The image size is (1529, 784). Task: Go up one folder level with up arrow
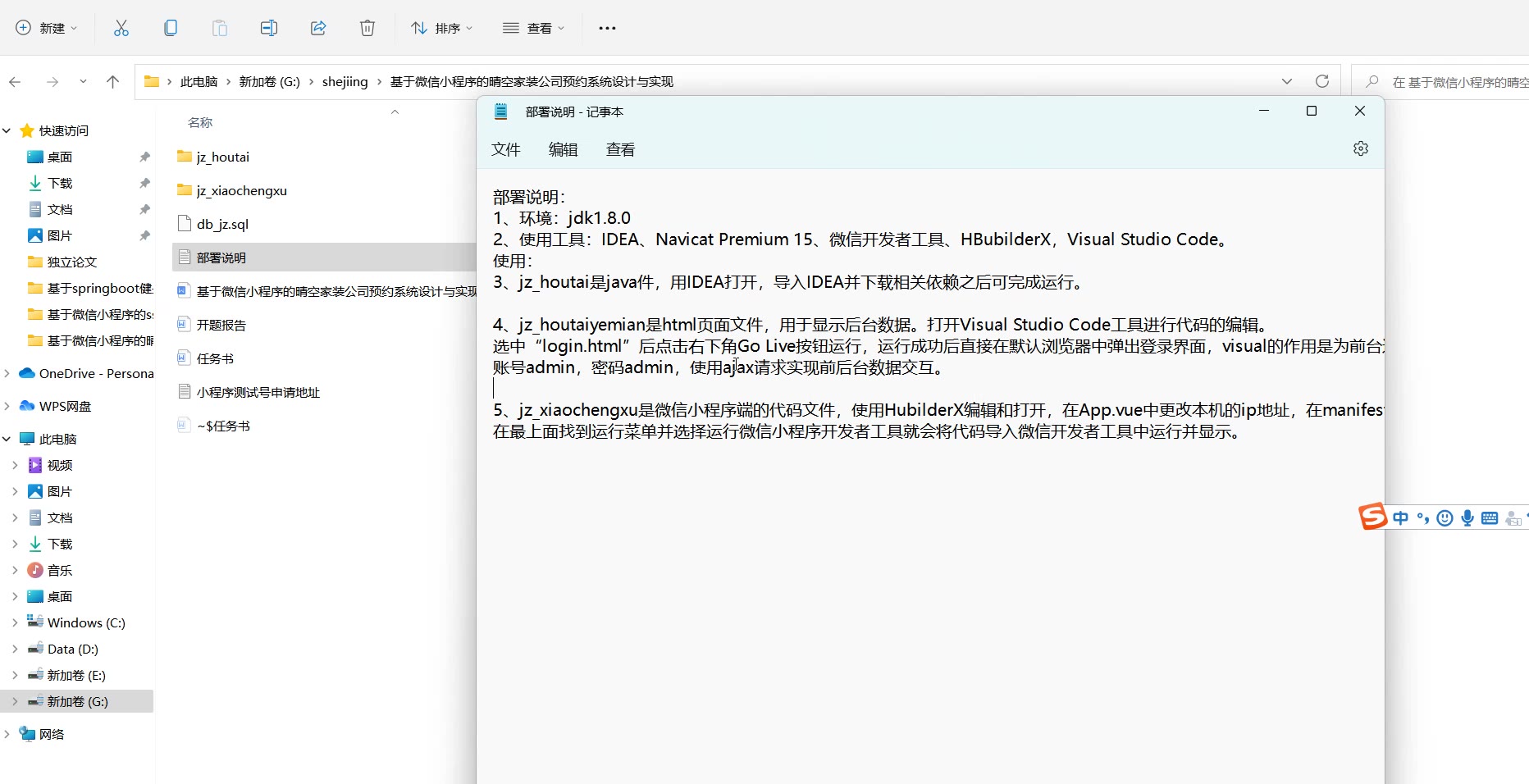point(113,82)
